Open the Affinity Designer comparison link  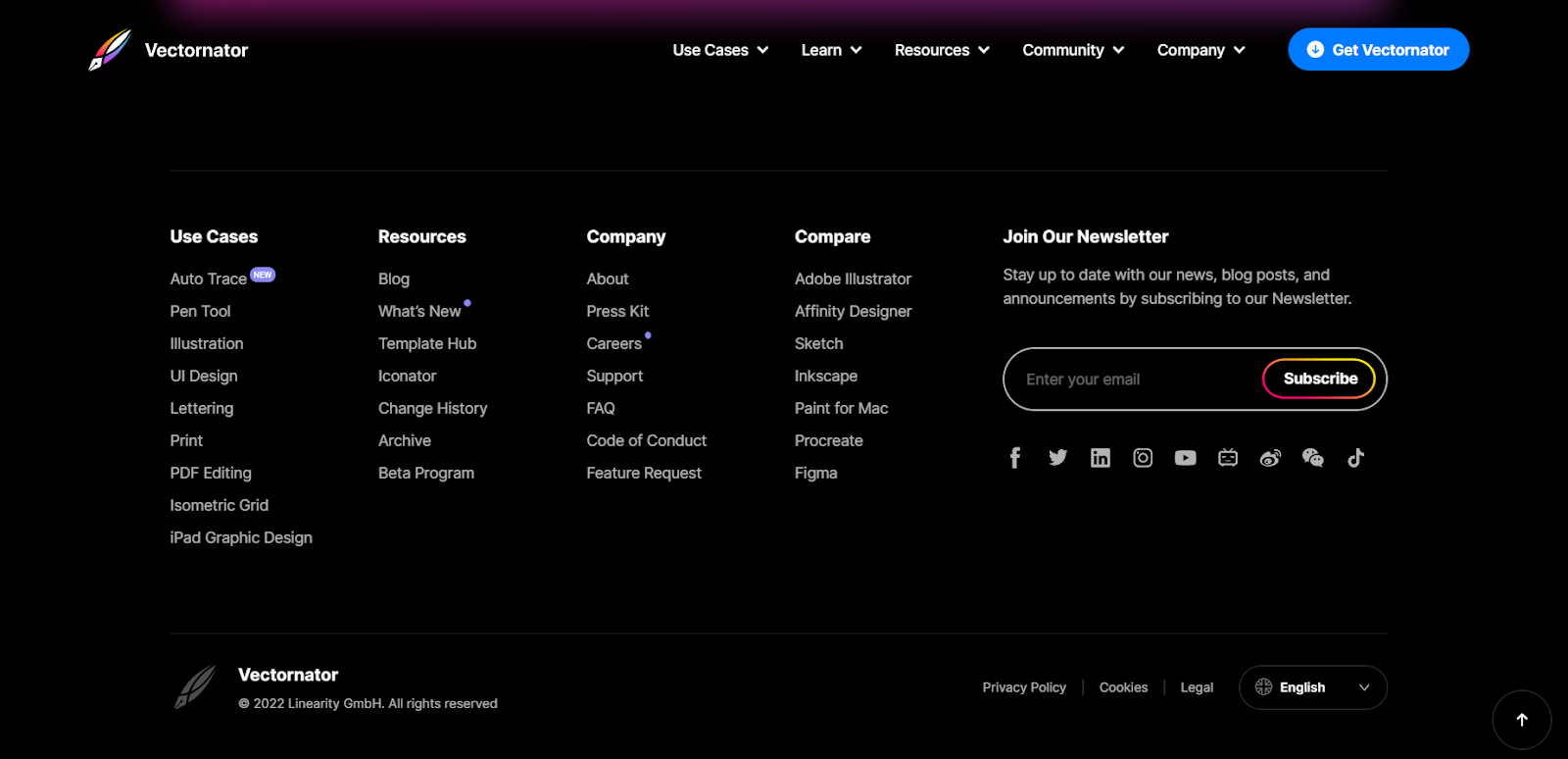click(854, 312)
